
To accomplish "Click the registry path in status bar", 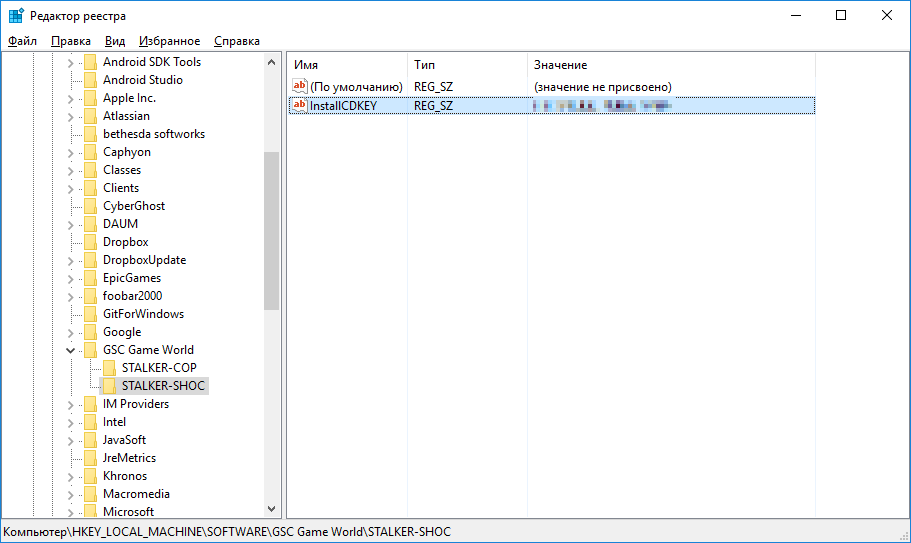I will click(227, 532).
